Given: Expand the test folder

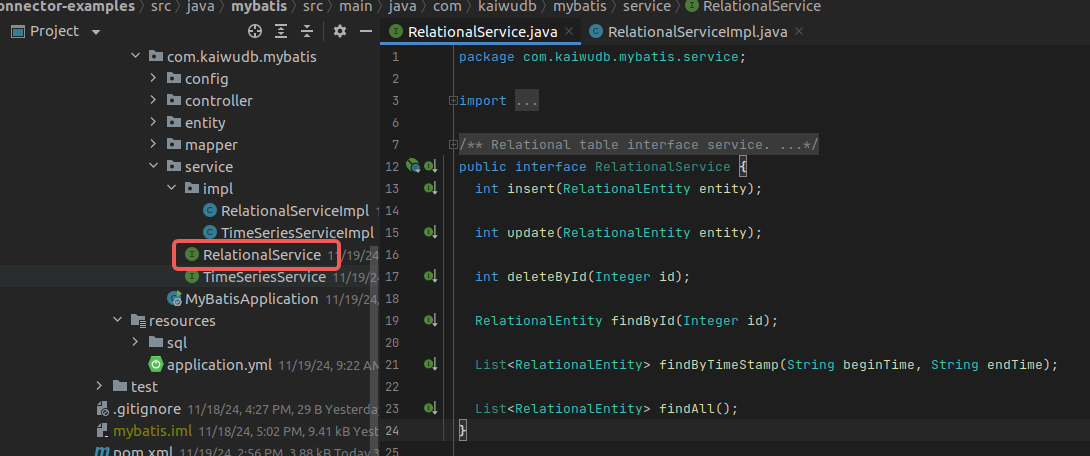Looking at the screenshot, I should 99,387.
